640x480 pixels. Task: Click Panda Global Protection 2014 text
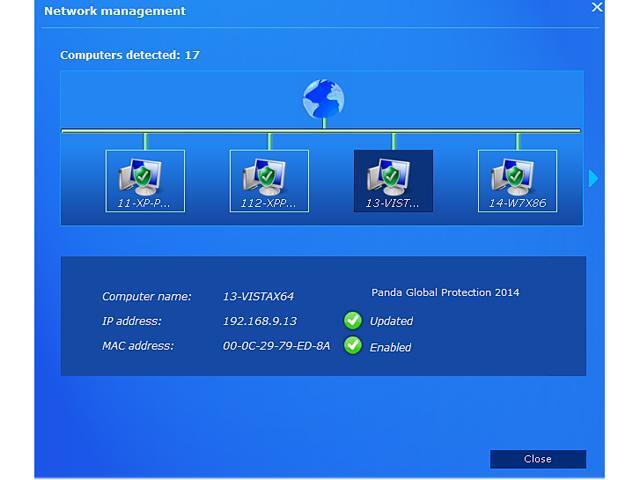point(445,292)
